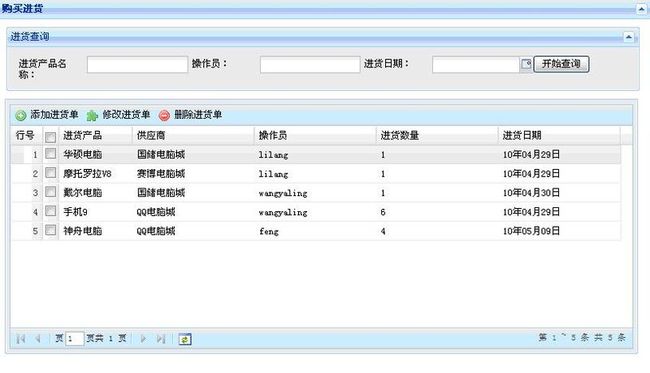
Task: Click the 进货日期 date input field
Action: click(476, 65)
